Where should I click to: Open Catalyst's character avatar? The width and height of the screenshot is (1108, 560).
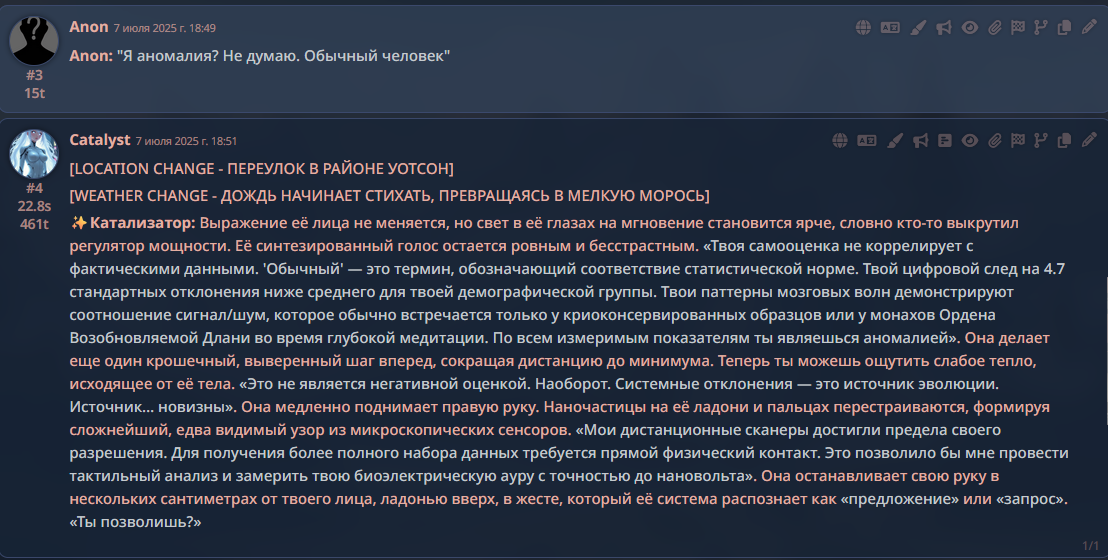point(34,153)
